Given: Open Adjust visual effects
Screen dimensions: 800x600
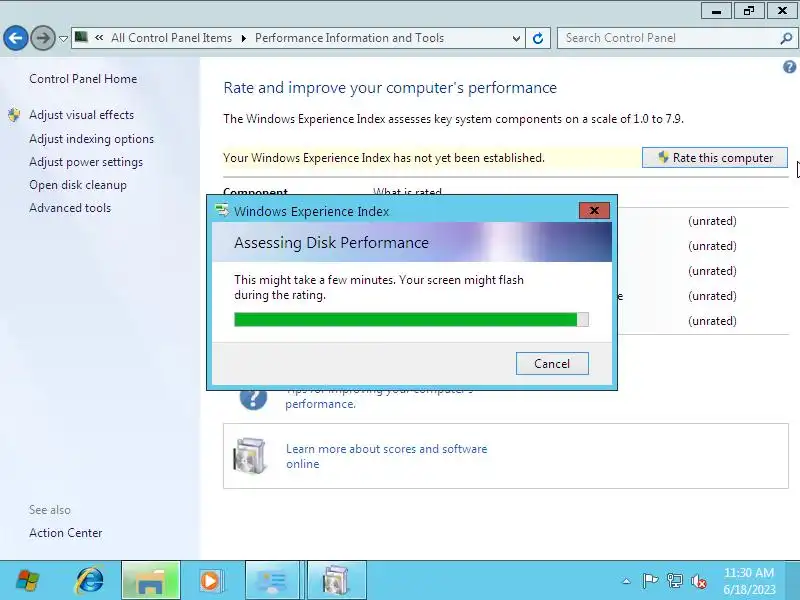Looking at the screenshot, I should [x=82, y=115].
